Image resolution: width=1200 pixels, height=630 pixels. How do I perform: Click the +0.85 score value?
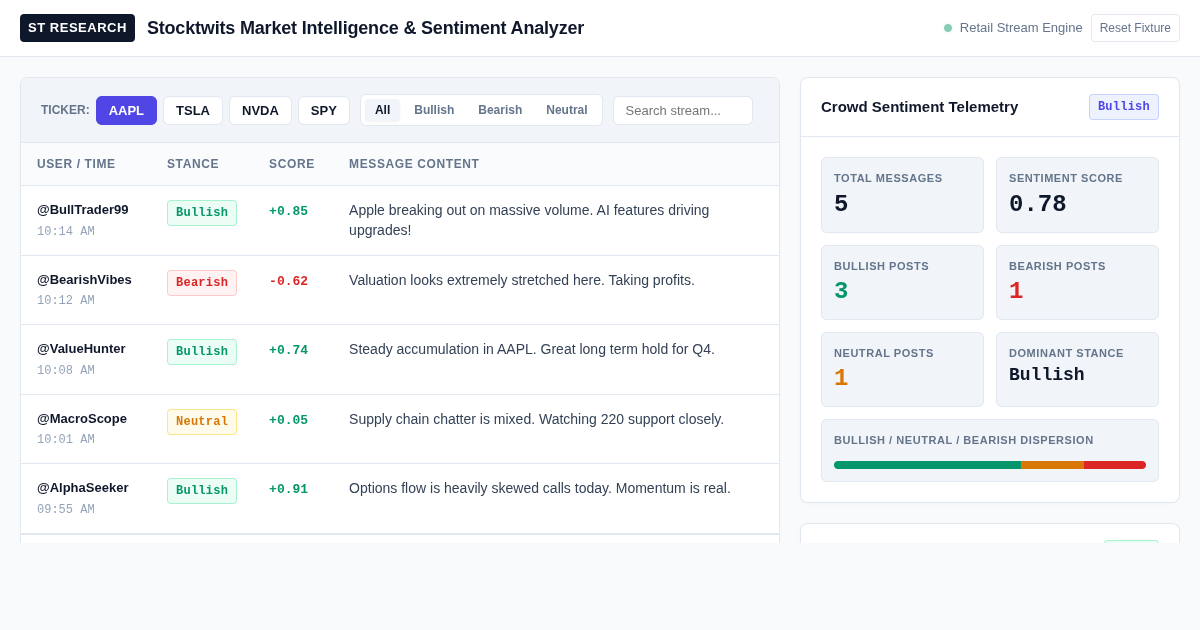pyautogui.click(x=289, y=212)
